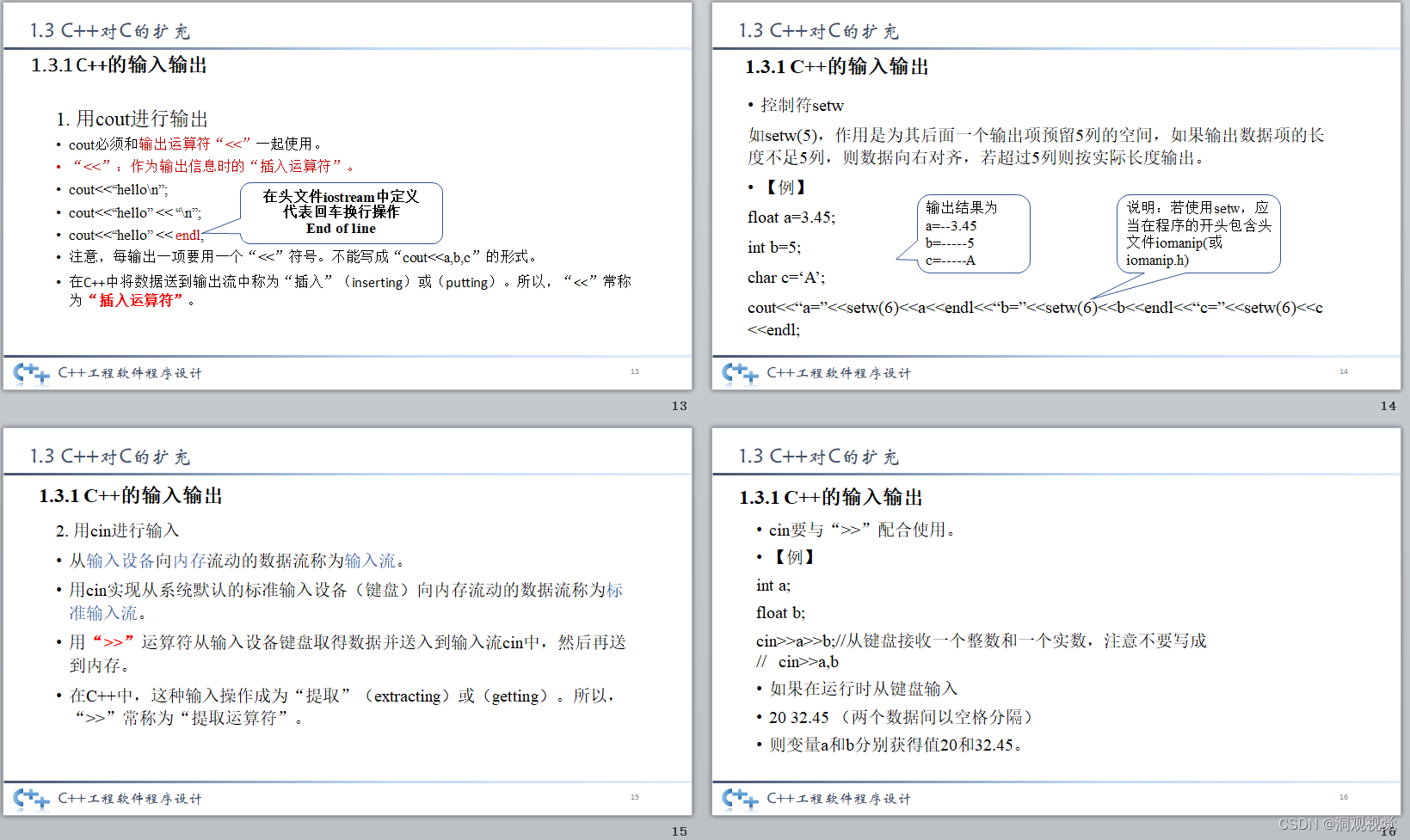Click header '1.3 C++对C的扩充' on slide 16

(818, 457)
